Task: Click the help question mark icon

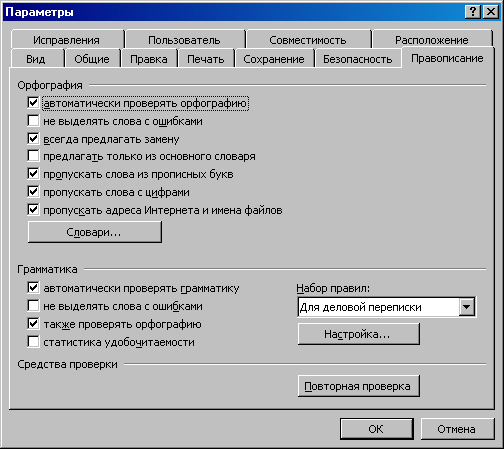Action: coord(472,12)
